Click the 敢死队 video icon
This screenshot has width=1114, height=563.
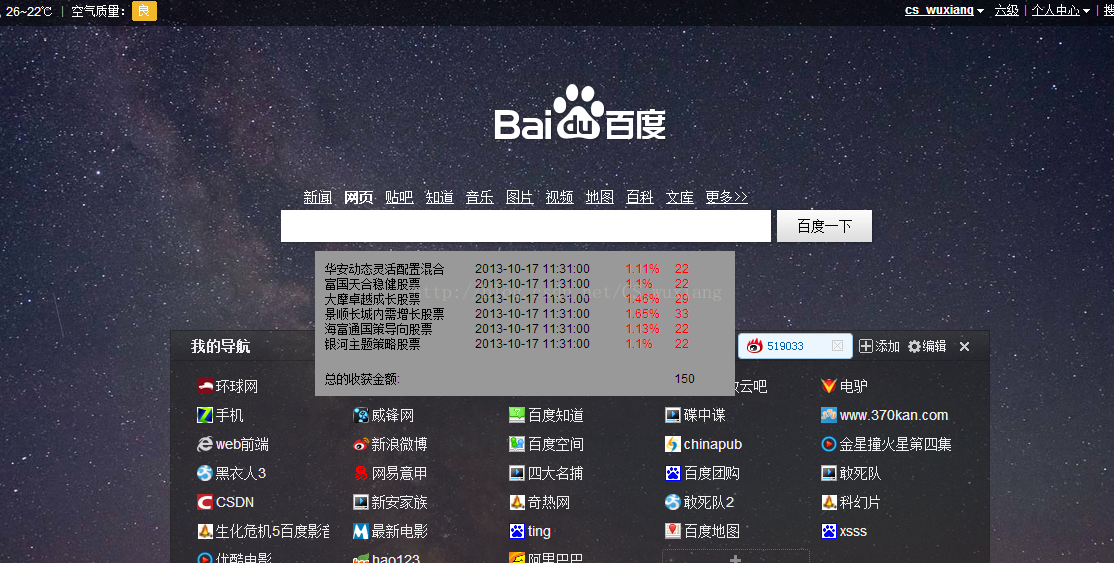(828, 473)
